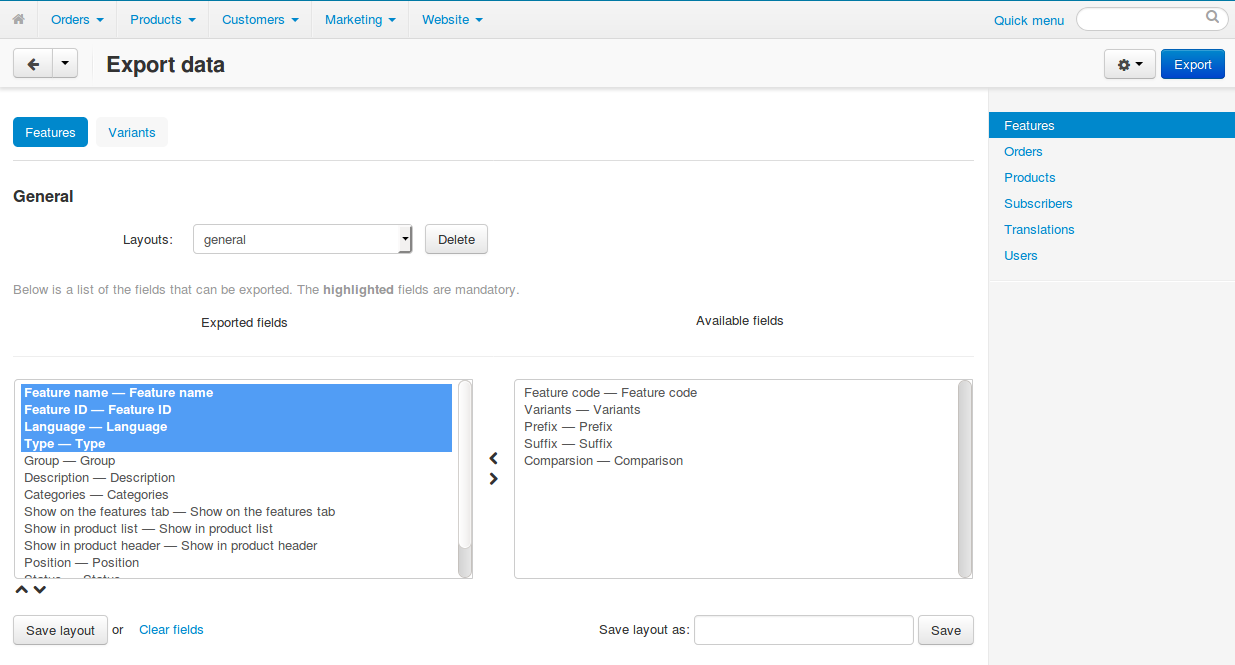1235x665 pixels.
Task: Switch to the Variants tab
Action: (132, 132)
